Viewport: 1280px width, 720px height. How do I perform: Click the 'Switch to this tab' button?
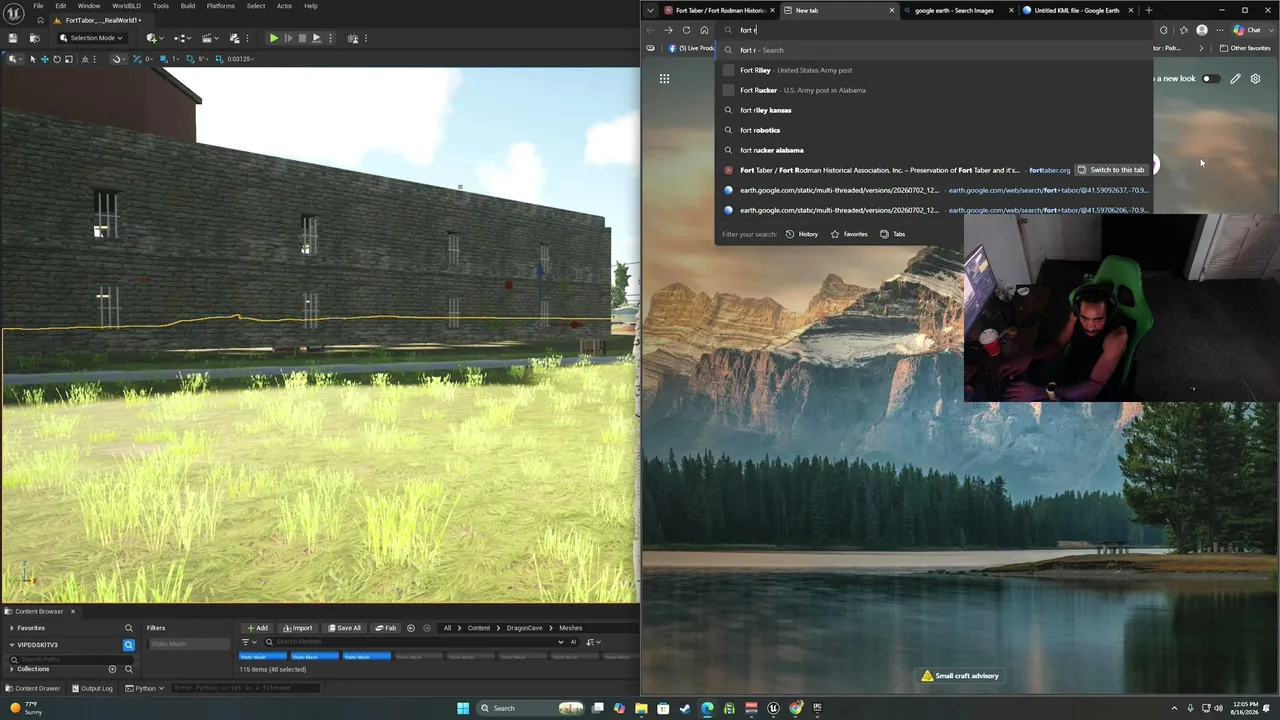(1111, 170)
